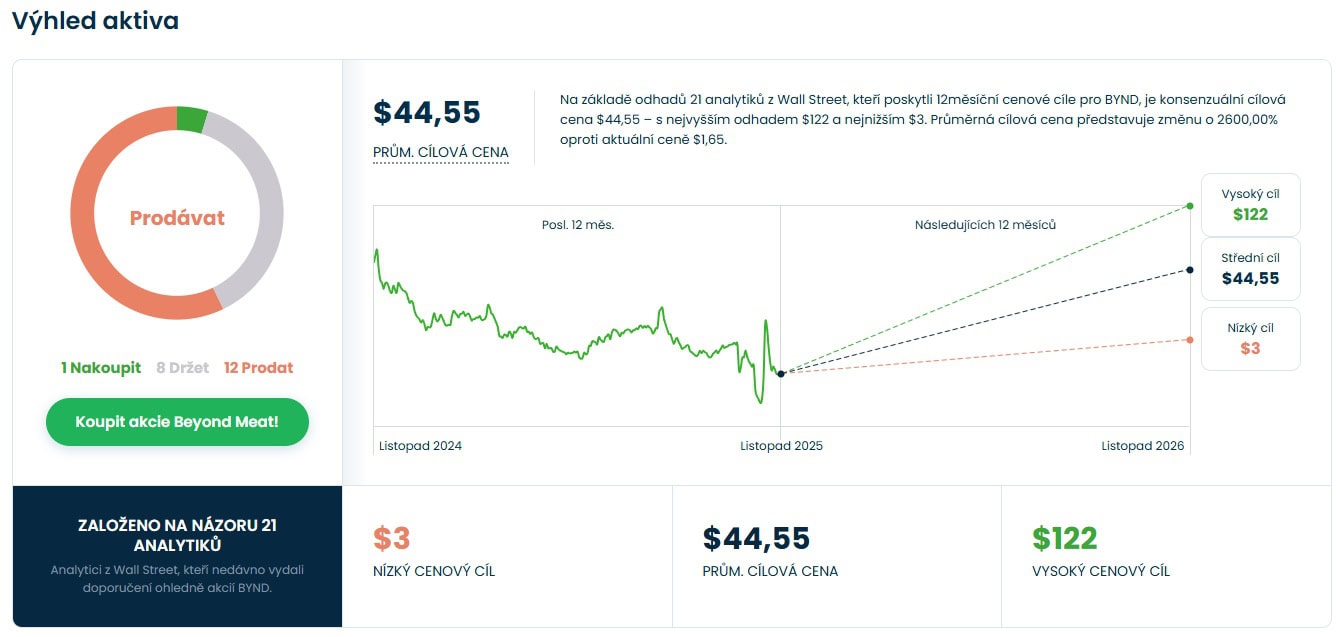The image size is (1336, 637).
Task: Click the 8 Držet legend label
Action: [x=182, y=368]
